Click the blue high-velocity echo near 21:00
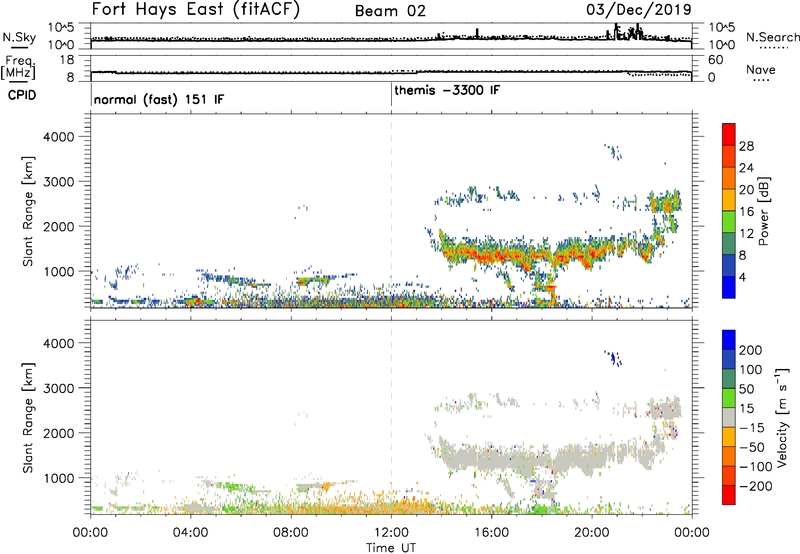Image resolution: width=800 pixels, height=554 pixels. point(613,358)
